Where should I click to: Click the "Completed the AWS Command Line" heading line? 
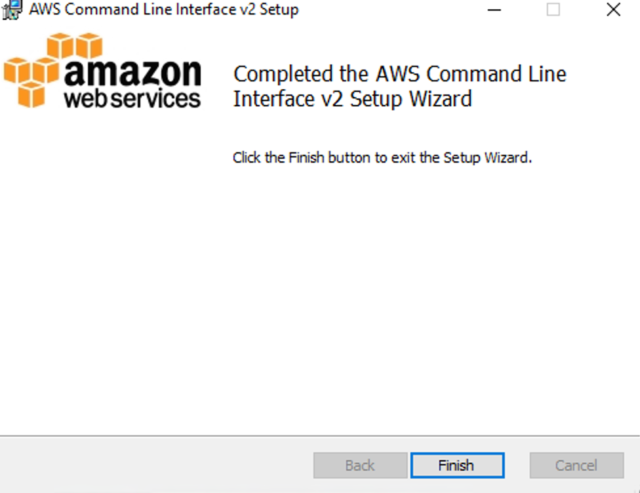[x=399, y=74]
